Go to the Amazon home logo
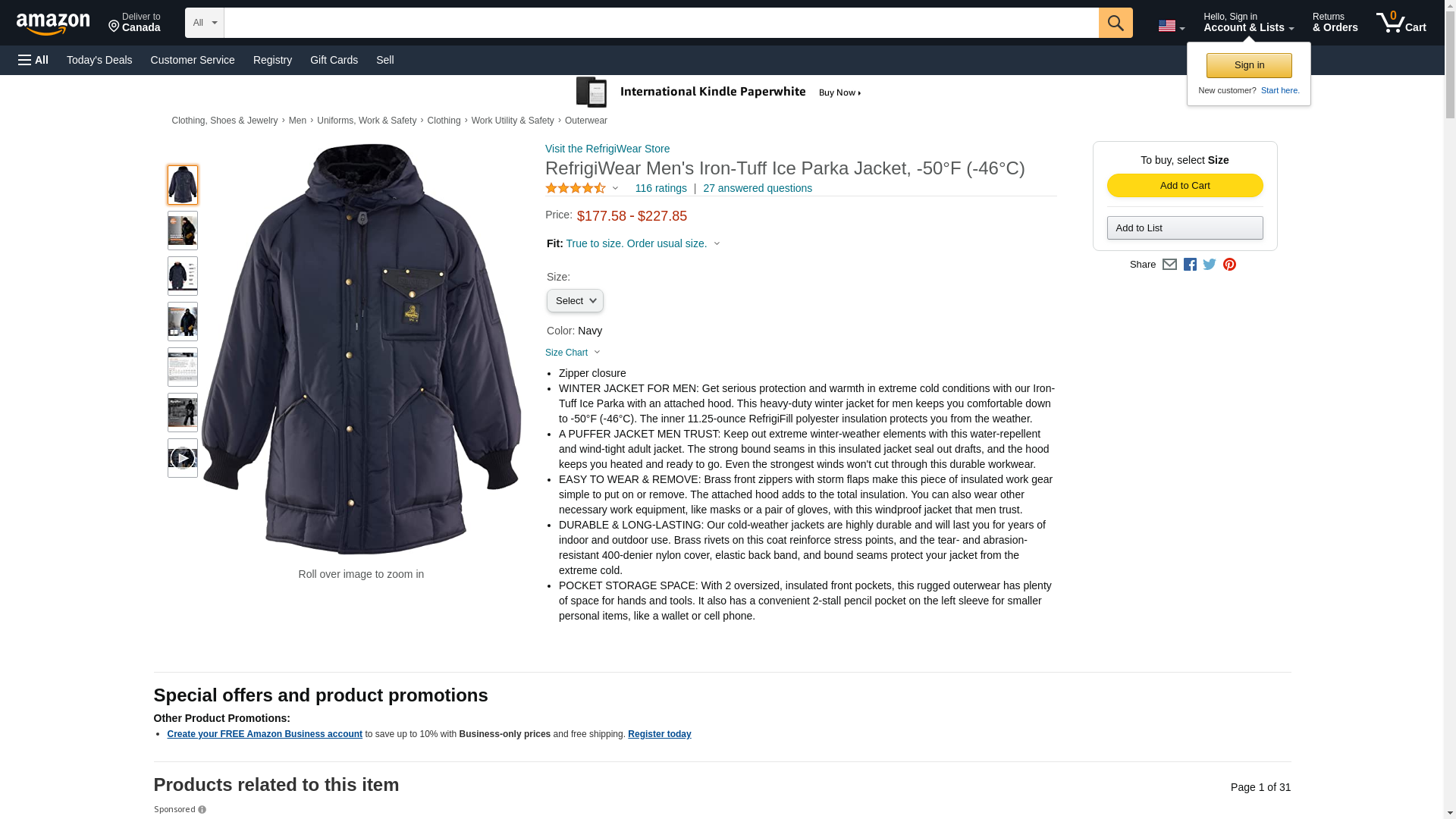The width and height of the screenshot is (1456, 819). (x=53, y=24)
